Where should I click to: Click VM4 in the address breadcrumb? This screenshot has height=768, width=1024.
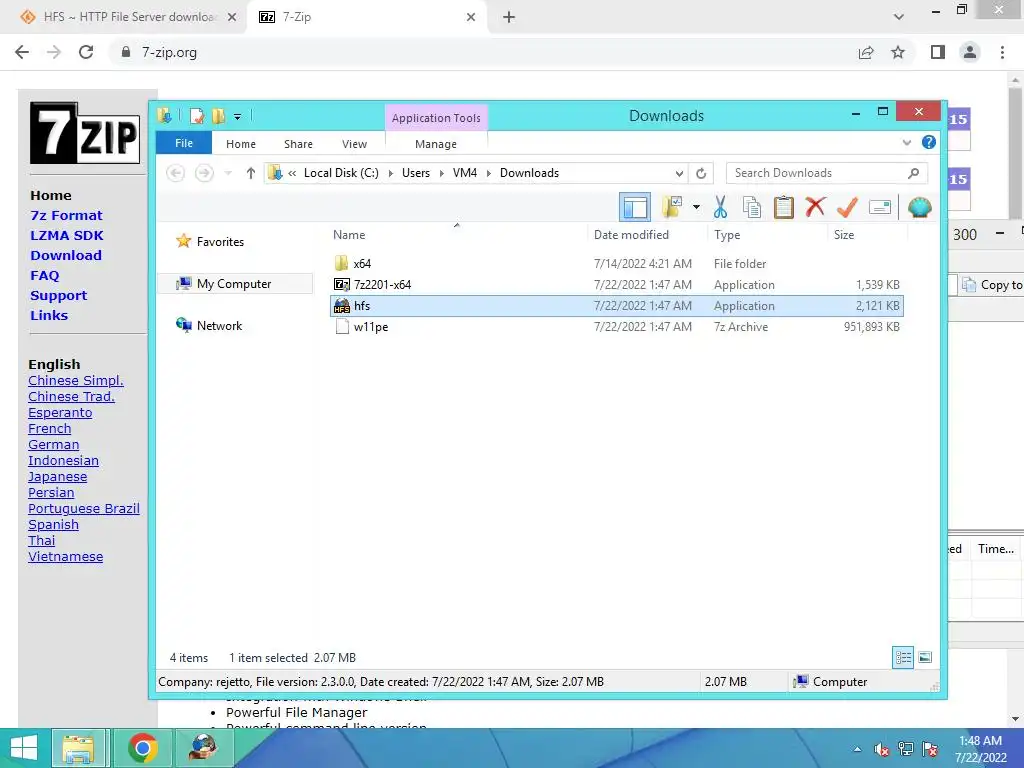tap(465, 173)
